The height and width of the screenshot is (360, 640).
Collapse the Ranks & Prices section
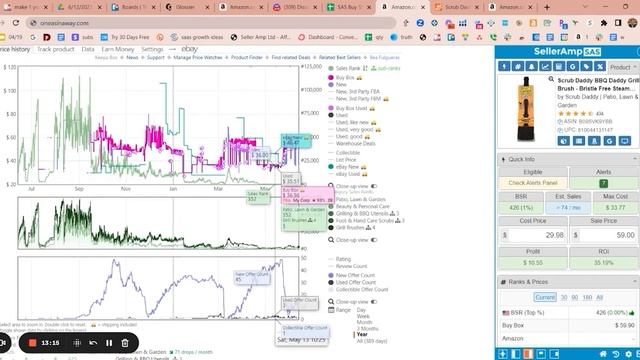tap(635, 282)
